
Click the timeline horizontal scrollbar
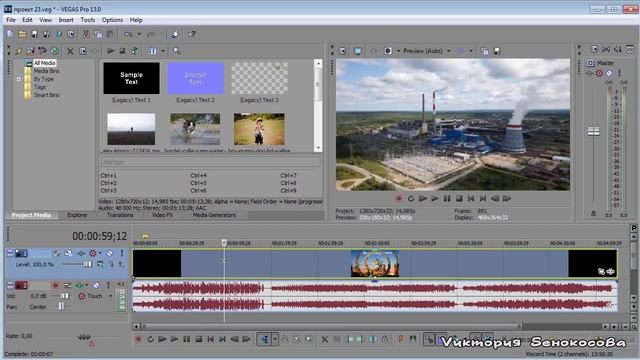331,327
